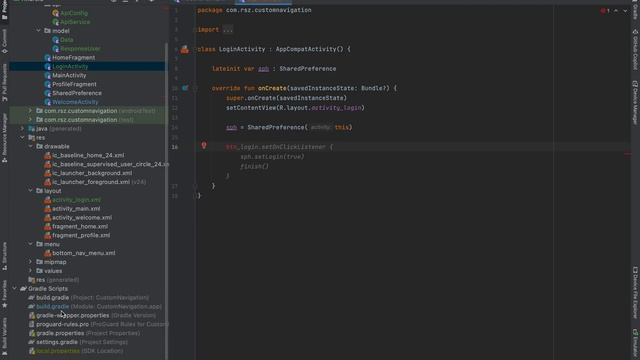Open Device File Explorer panel
The width and height of the screenshot is (640, 360).
(635, 292)
